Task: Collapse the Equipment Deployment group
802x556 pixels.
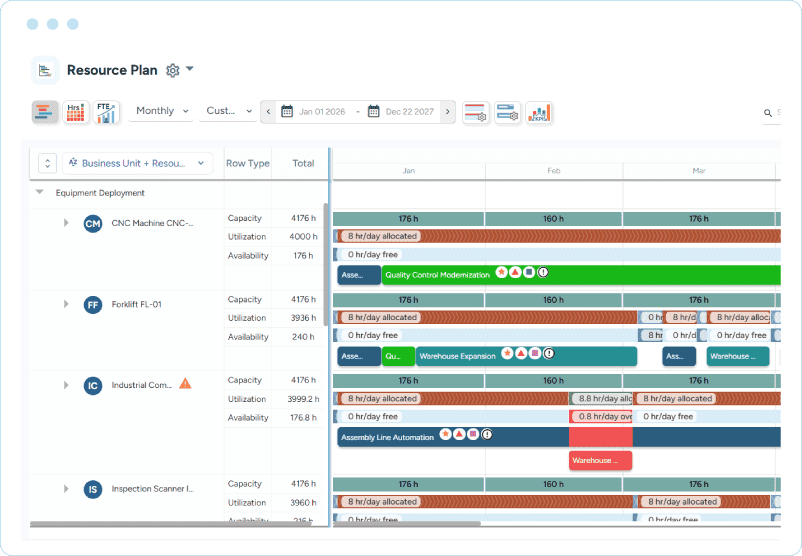Action: [39, 192]
